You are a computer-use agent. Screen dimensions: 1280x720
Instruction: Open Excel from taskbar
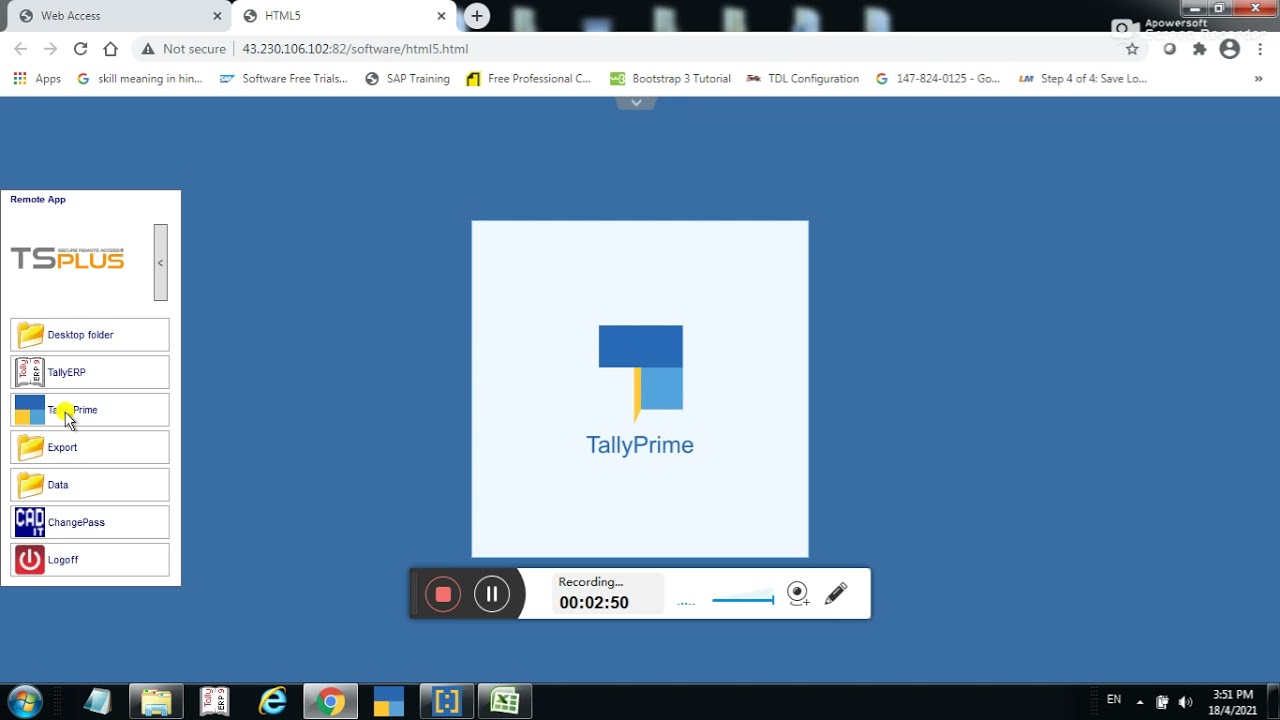[504, 702]
